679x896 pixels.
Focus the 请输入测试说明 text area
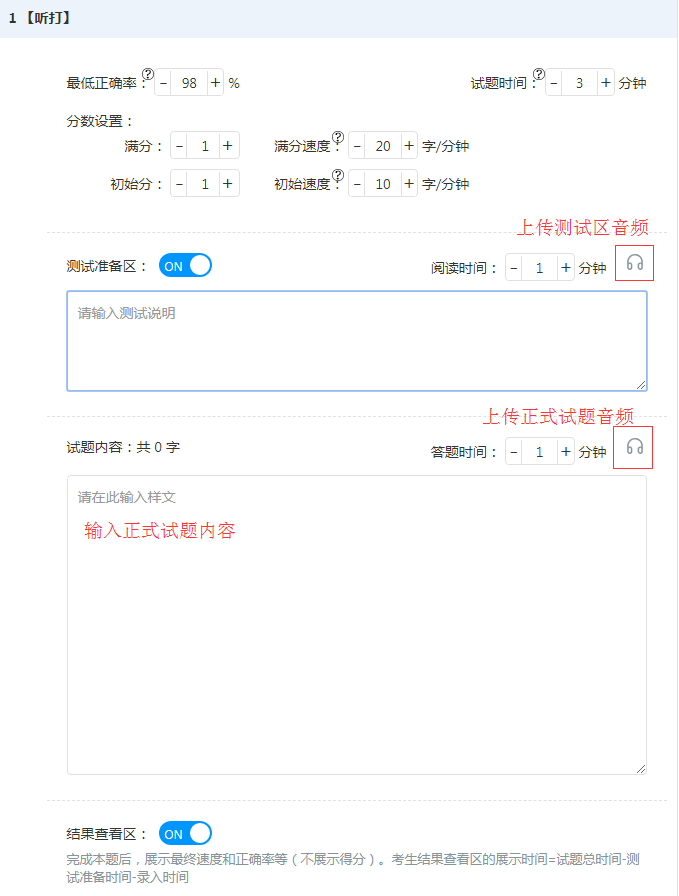357,341
